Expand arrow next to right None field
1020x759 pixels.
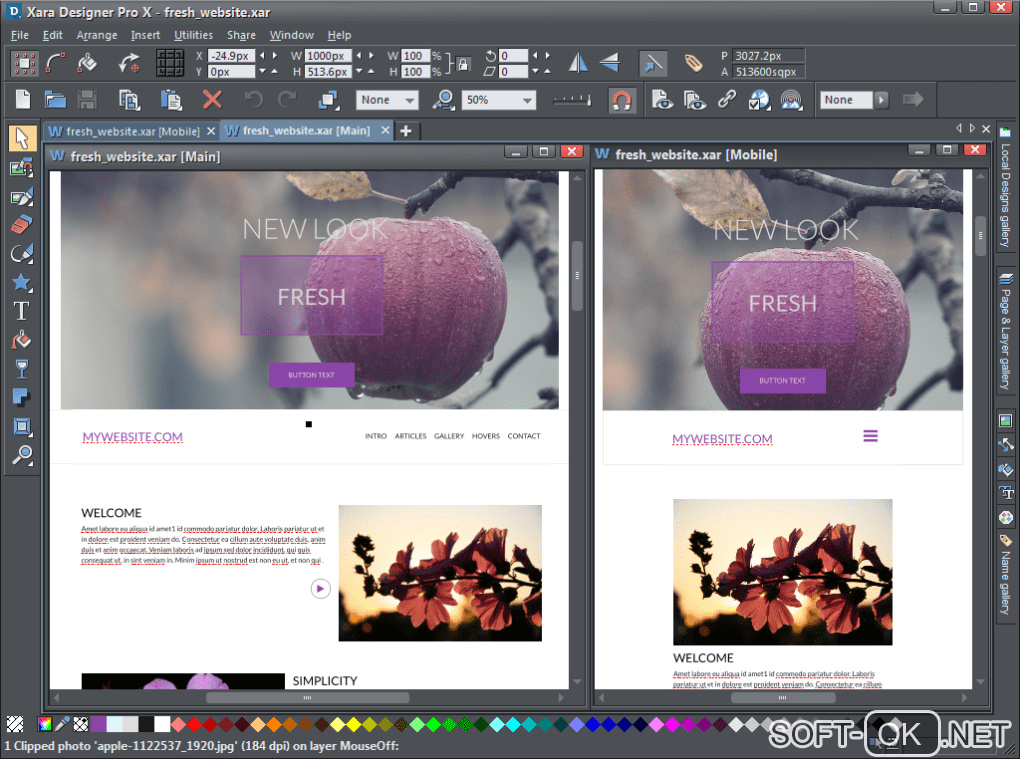[881, 100]
